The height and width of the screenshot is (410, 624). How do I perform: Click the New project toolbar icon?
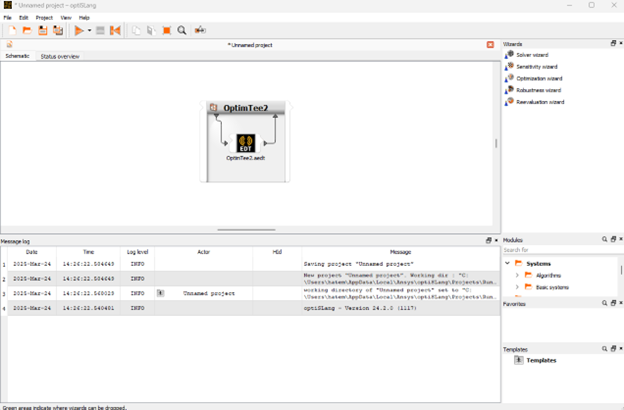(12, 30)
